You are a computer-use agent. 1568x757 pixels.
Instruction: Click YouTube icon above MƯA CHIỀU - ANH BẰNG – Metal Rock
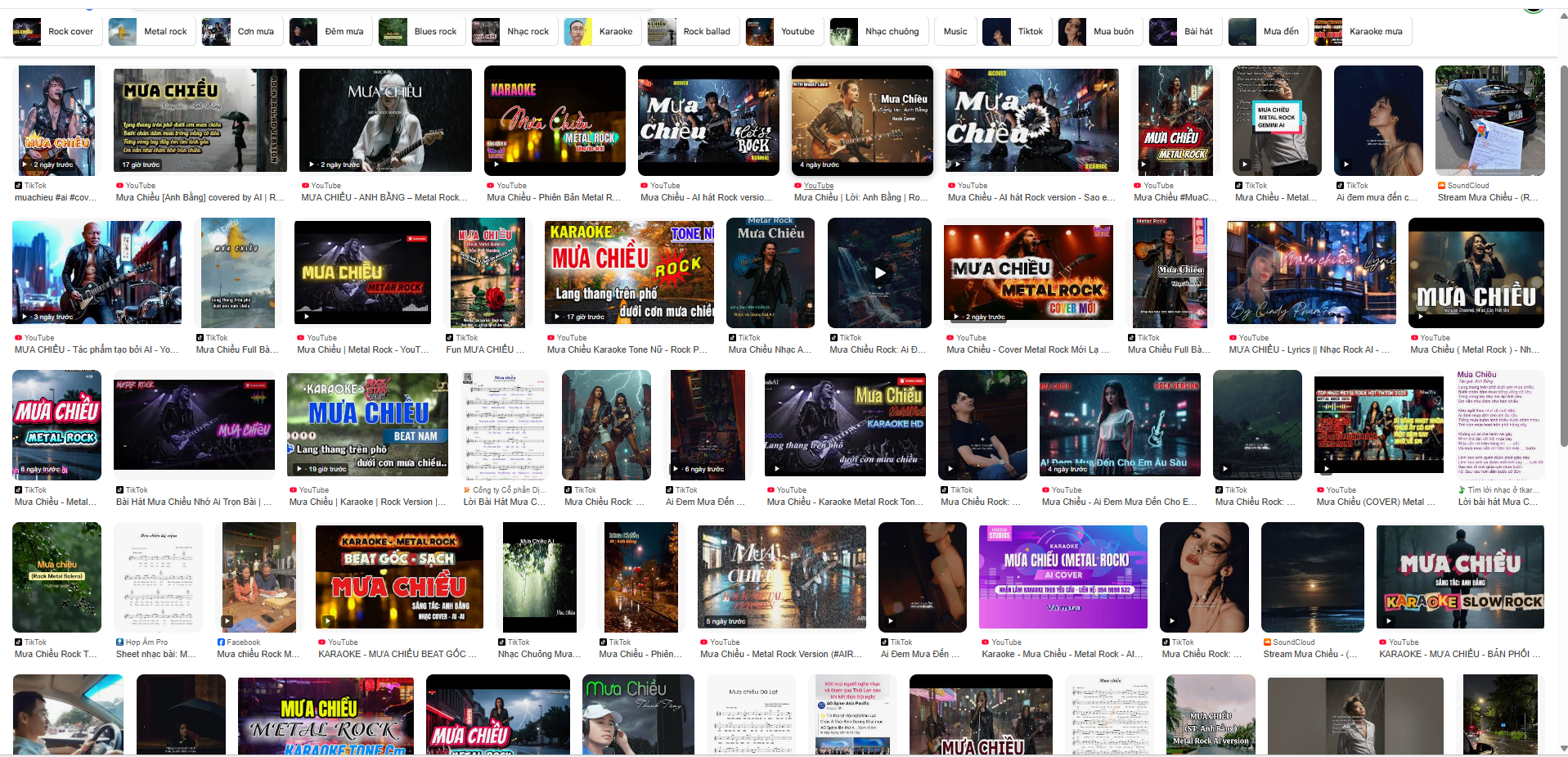[x=305, y=186]
